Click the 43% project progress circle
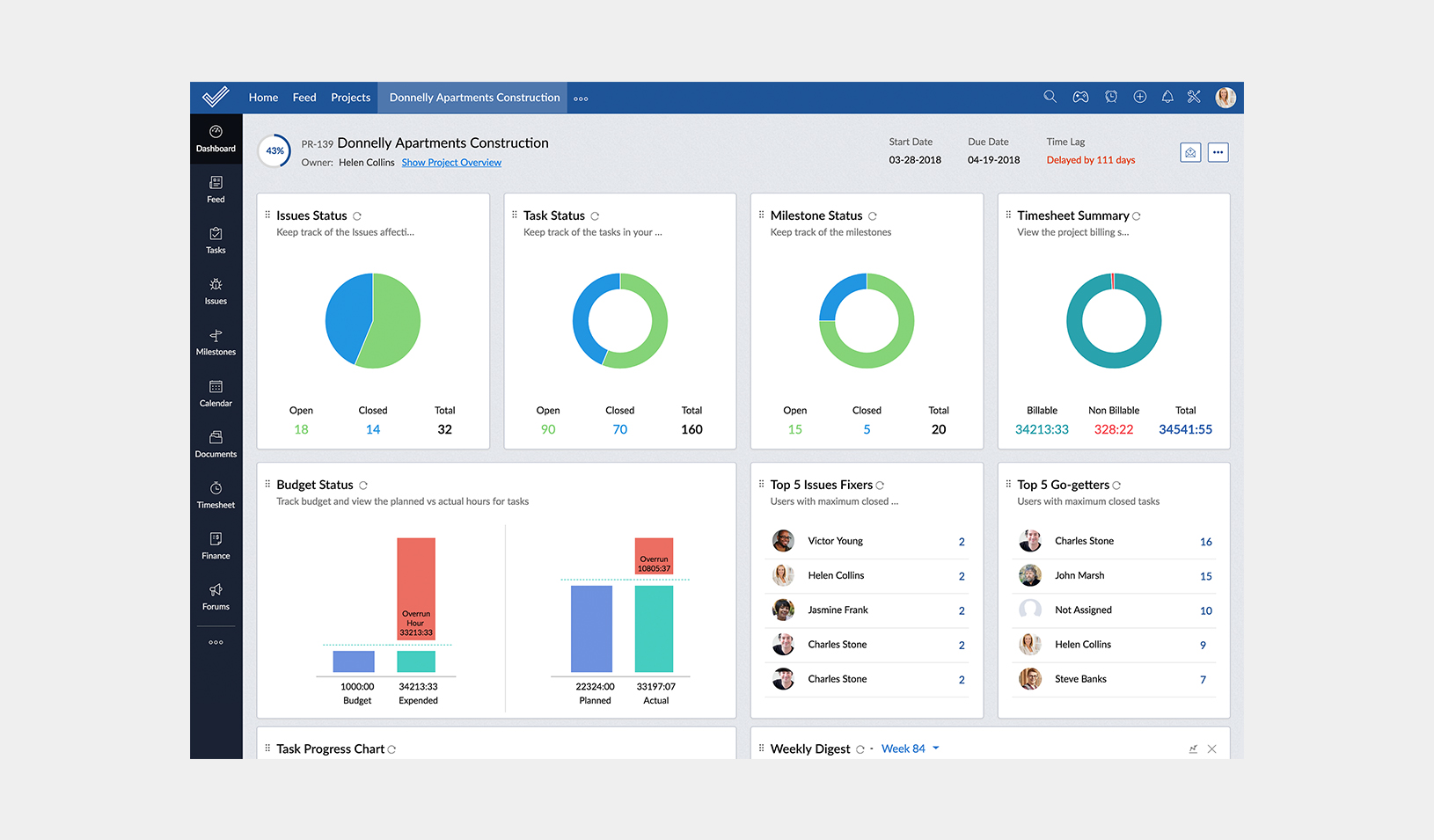Image resolution: width=1434 pixels, height=840 pixels. [x=274, y=150]
